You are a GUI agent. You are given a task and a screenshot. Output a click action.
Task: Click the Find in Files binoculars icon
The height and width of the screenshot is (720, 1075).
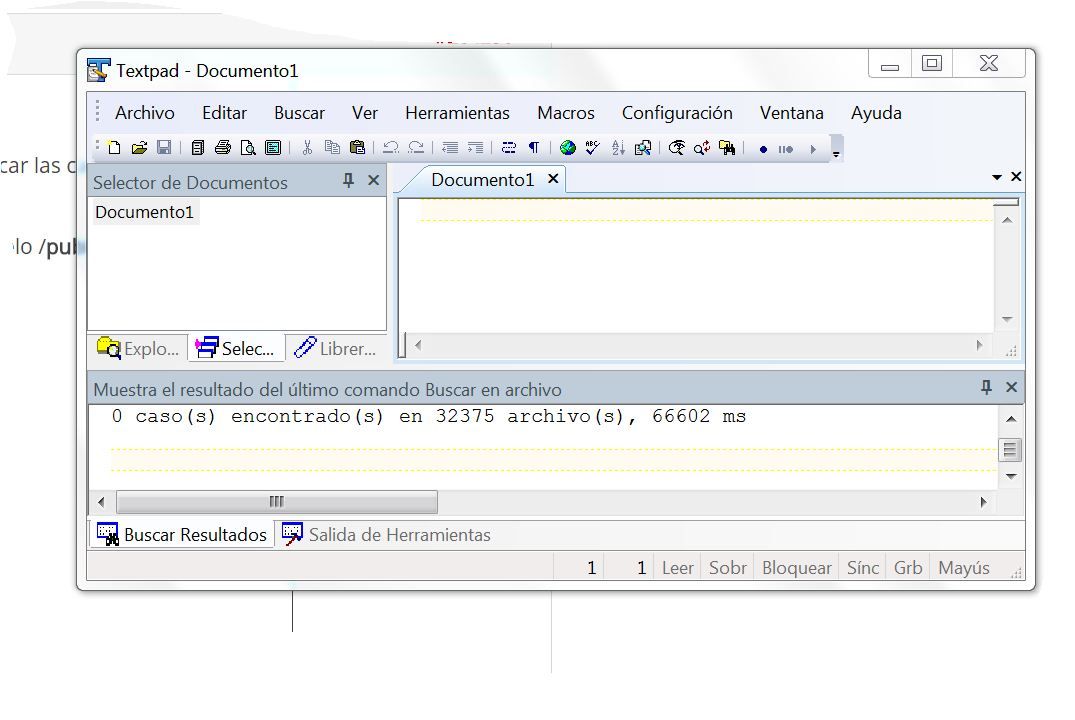(x=727, y=147)
